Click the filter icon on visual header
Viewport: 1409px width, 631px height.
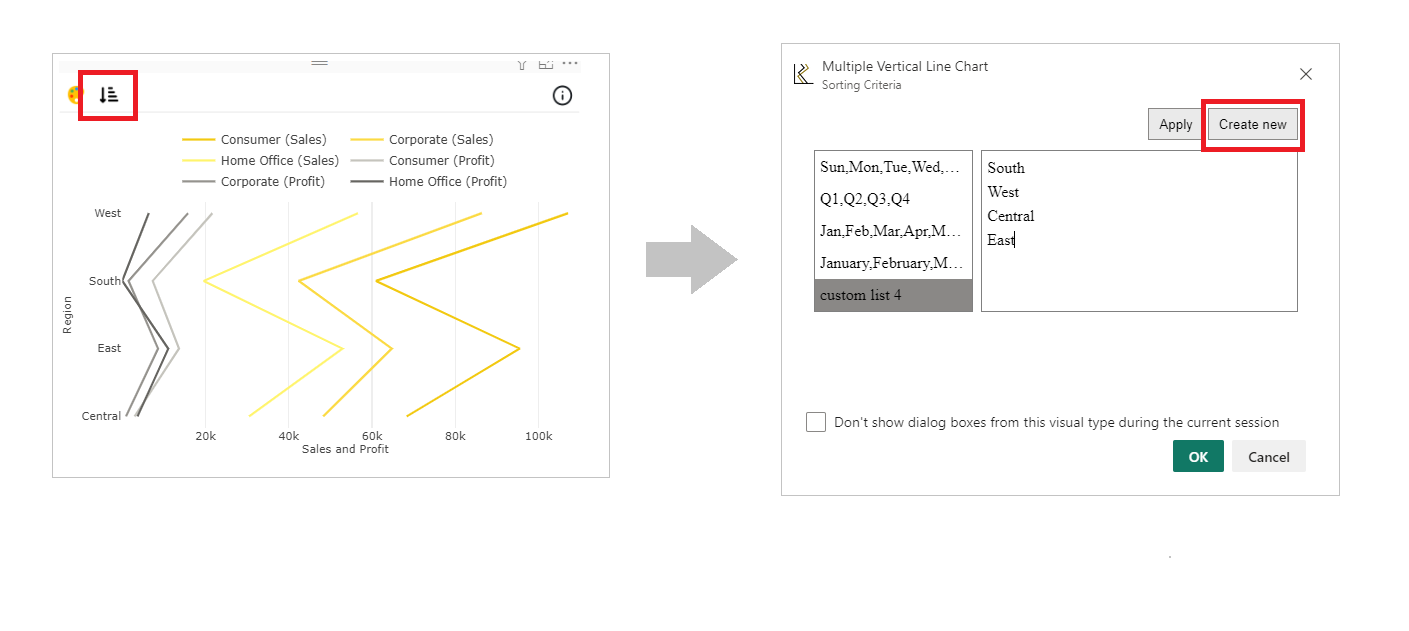pos(522,64)
